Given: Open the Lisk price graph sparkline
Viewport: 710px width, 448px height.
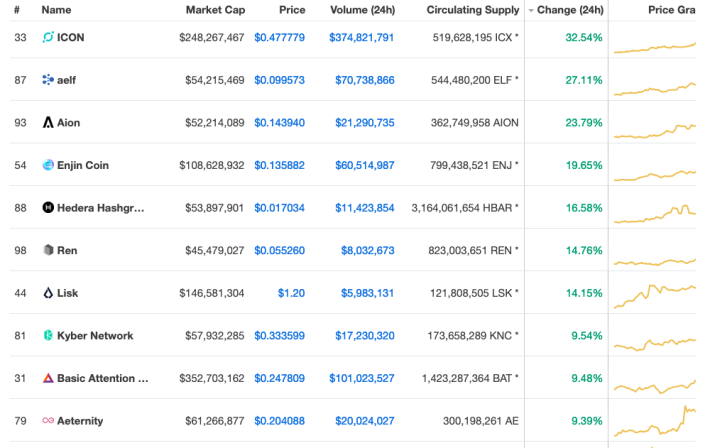Looking at the screenshot, I should tap(655, 296).
